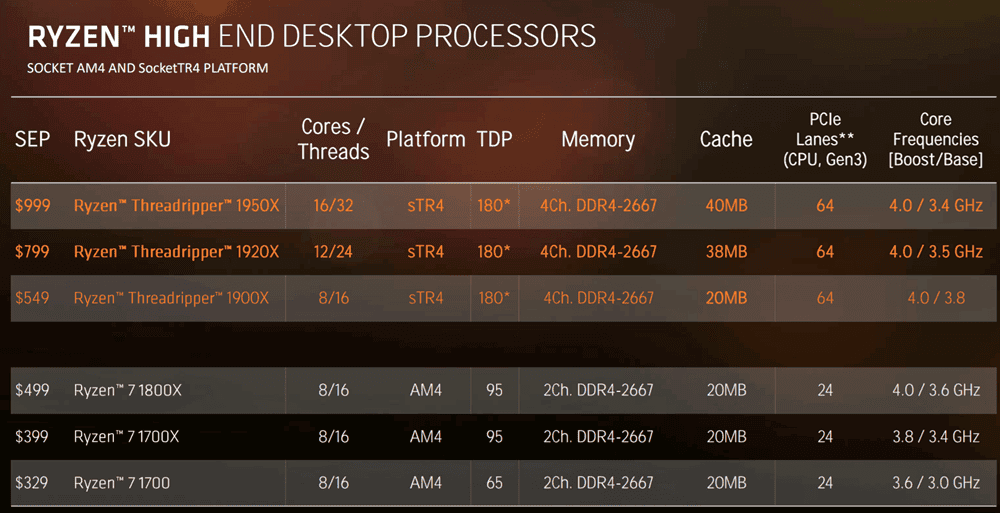Click the Ryzen 7 1700 SKU name
Image resolution: width=1000 pixels, height=513 pixels.
click(122, 483)
